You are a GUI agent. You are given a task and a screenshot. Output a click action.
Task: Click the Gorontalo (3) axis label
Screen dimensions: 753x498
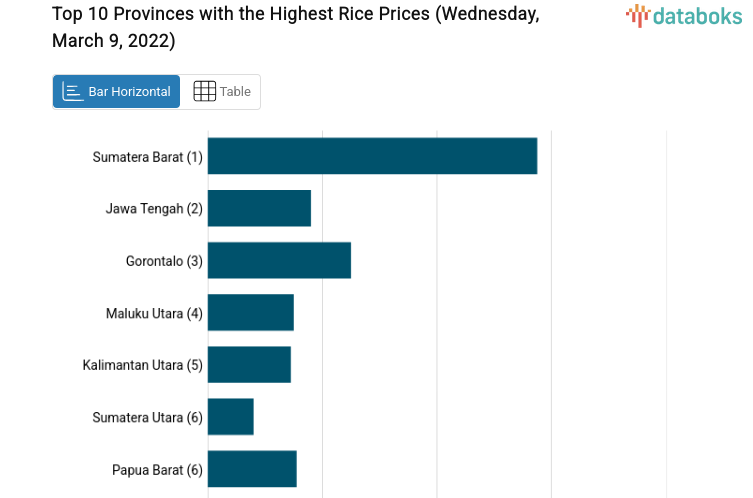point(164,261)
